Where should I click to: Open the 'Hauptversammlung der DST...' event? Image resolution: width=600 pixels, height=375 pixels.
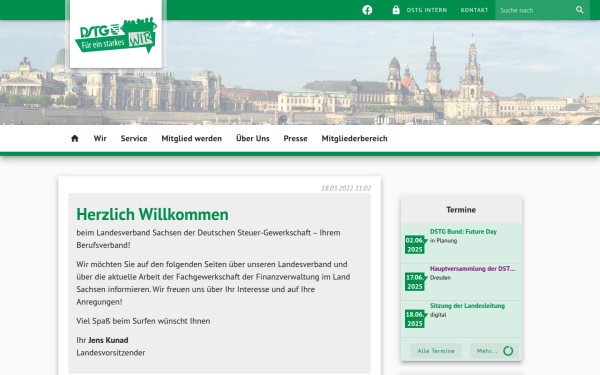point(472,269)
